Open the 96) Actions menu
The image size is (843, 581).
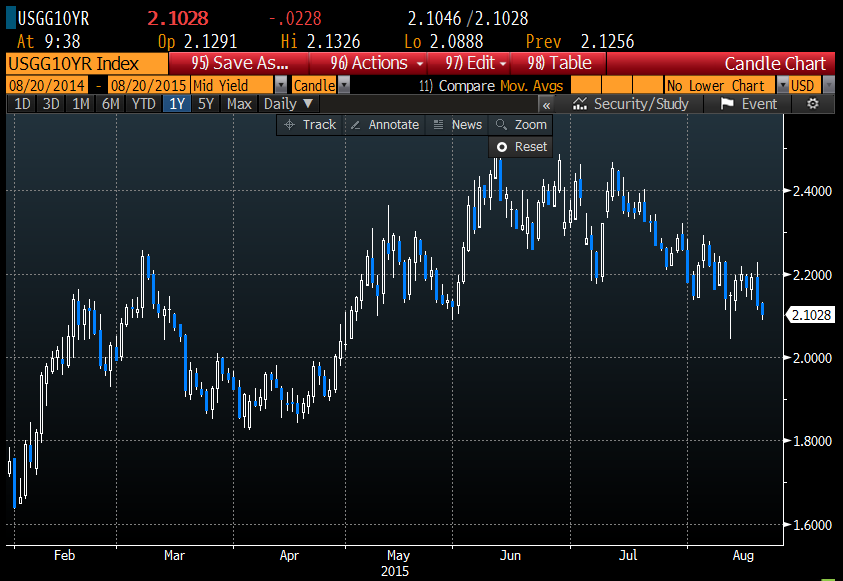pyautogui.click(x=376, y=63)
